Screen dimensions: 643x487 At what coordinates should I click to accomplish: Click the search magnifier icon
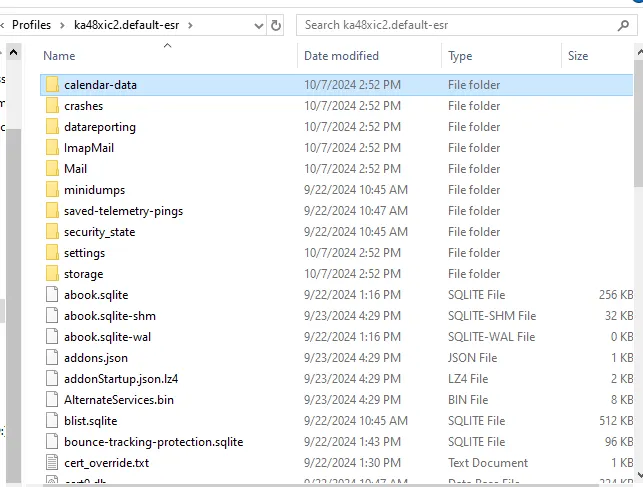click(623, 25)
